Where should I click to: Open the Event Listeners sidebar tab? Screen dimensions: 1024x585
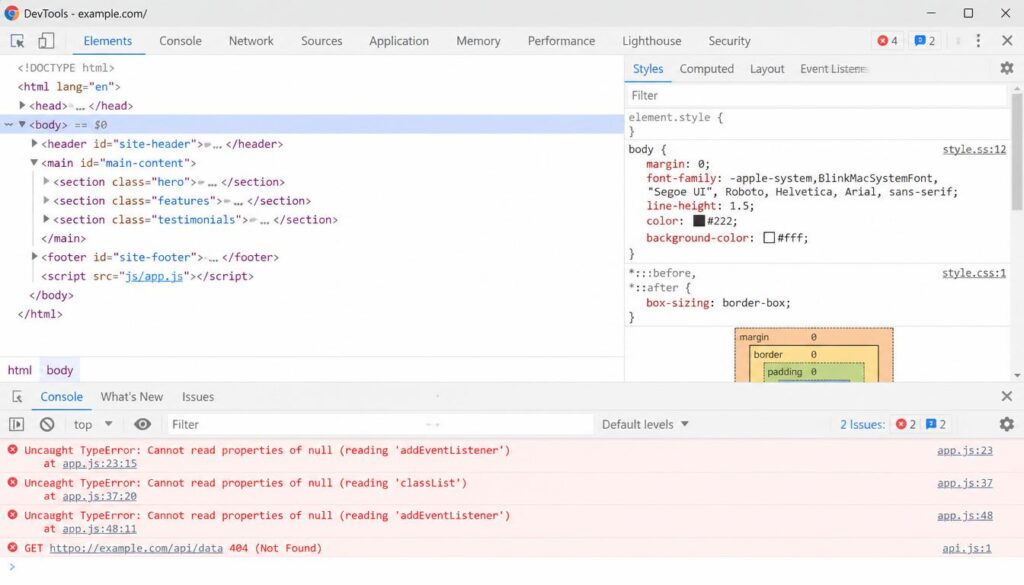833,69
